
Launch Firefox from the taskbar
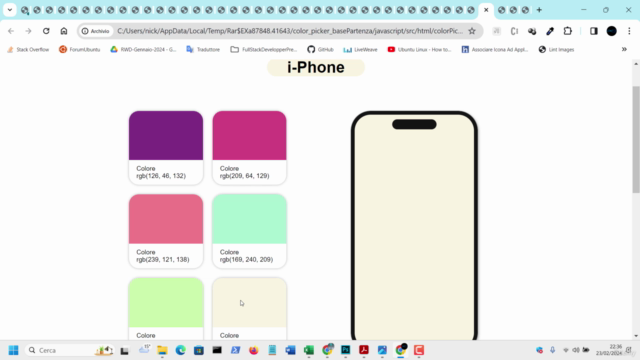[254, 350]
